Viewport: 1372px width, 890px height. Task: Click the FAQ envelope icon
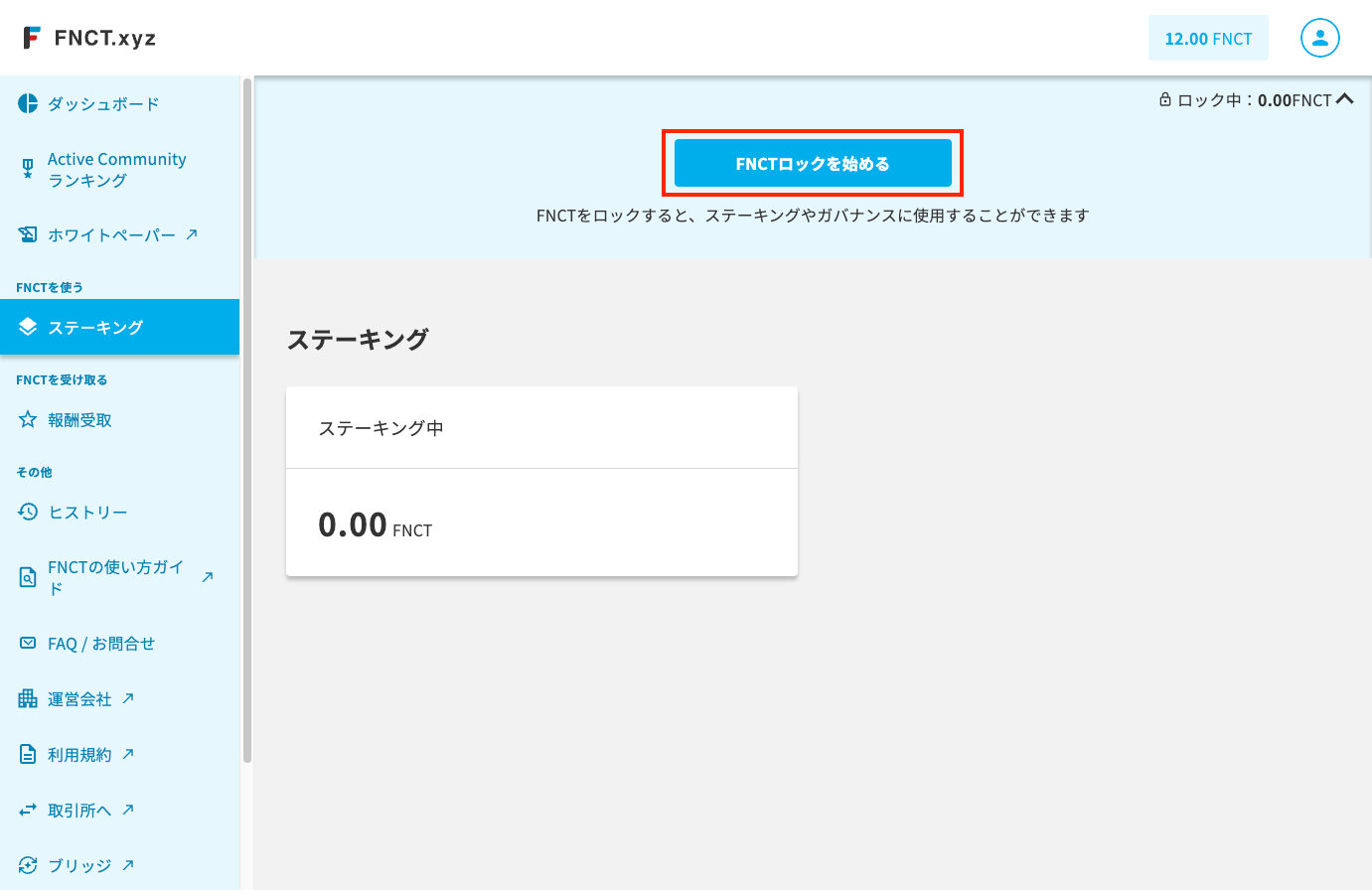pyautogui.click(x=28, y=643)
